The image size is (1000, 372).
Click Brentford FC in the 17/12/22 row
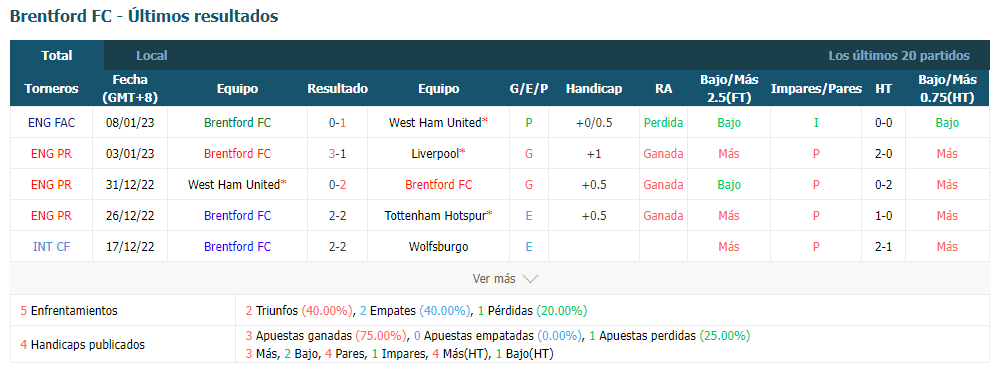237,246
